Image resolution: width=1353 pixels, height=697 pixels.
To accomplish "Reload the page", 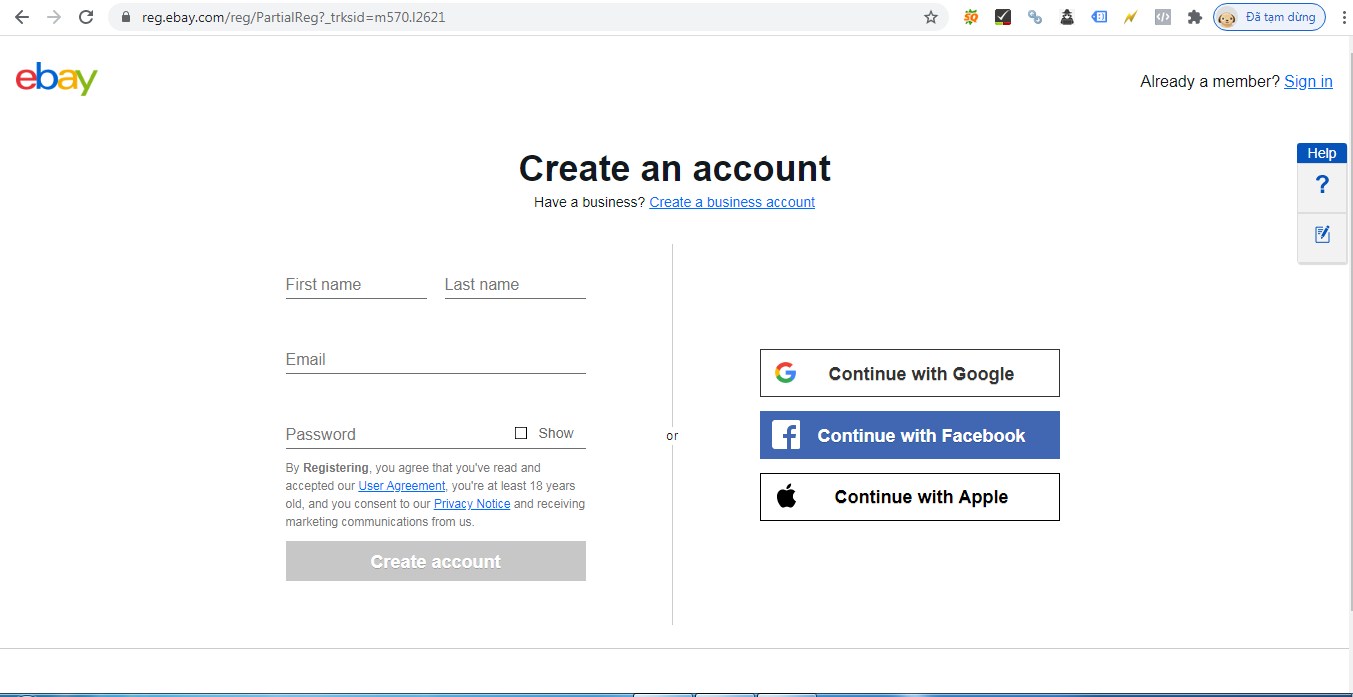I will click(86, 17).
